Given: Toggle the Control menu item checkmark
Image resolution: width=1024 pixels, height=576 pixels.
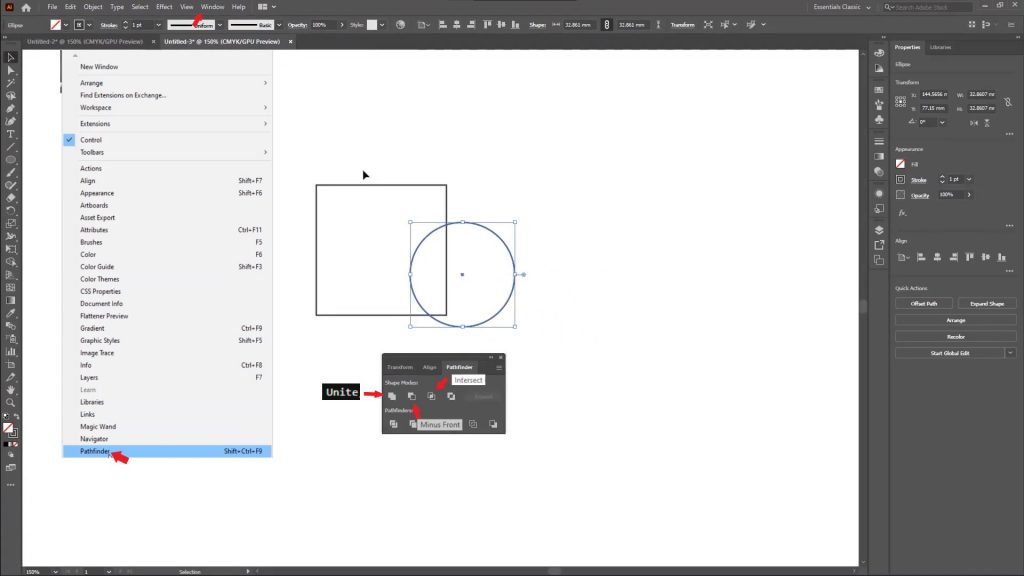Looking at the screenshot, I should tap(69, 140).
